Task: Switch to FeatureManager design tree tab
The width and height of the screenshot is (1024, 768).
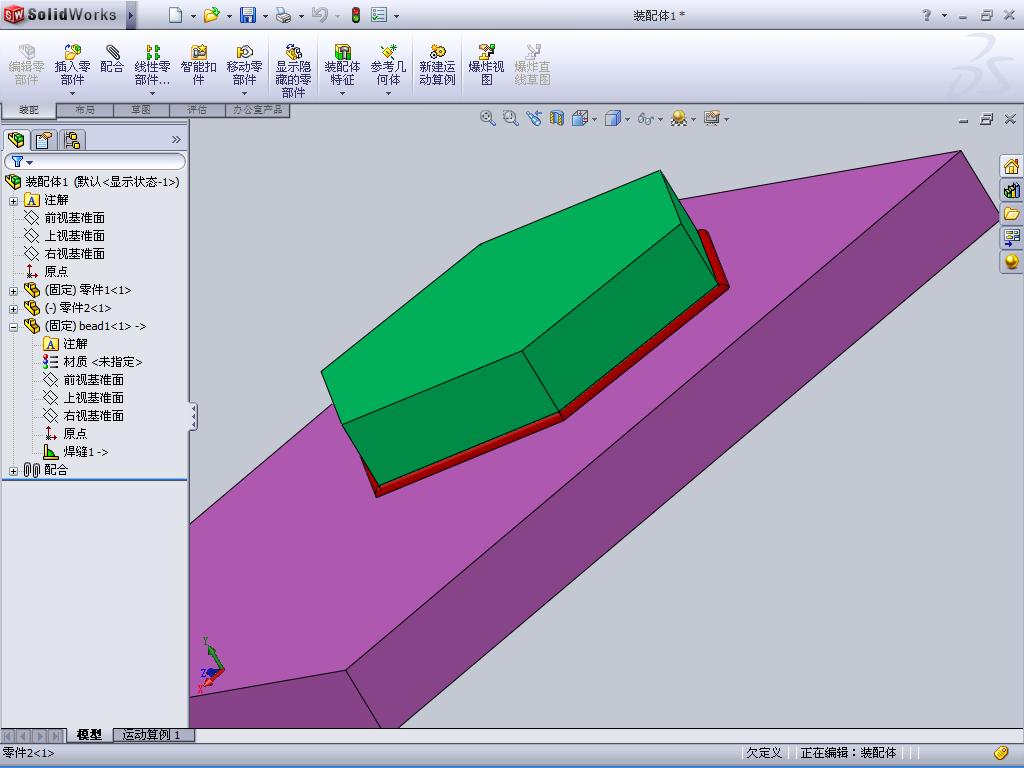Action: (16, 139)
